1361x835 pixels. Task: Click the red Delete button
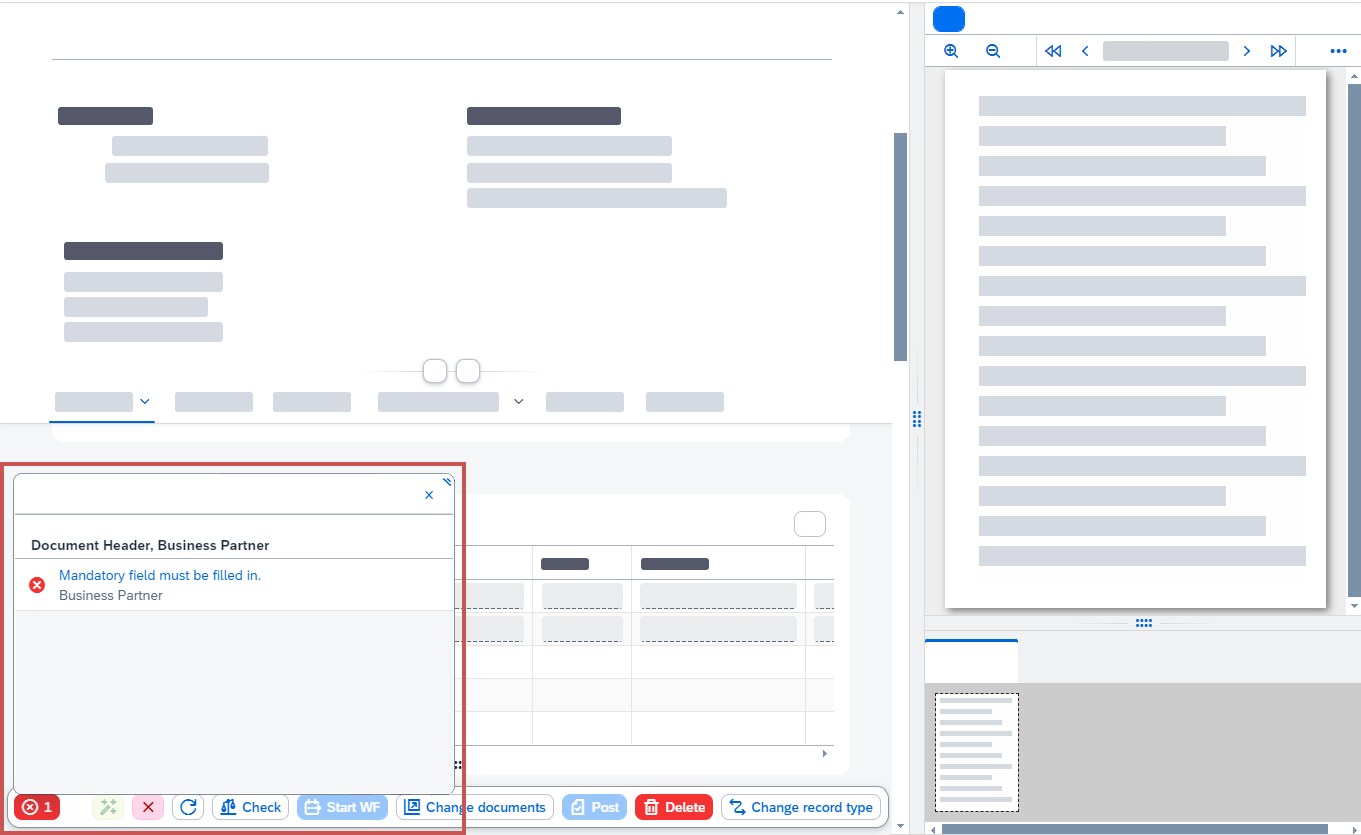tap(674, 807)
